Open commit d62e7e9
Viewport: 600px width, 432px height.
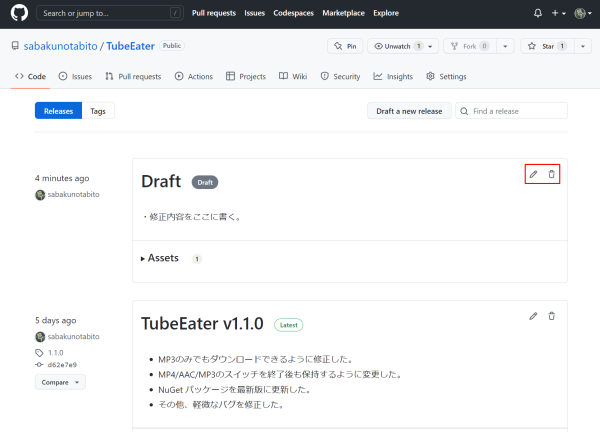(62, 365)
